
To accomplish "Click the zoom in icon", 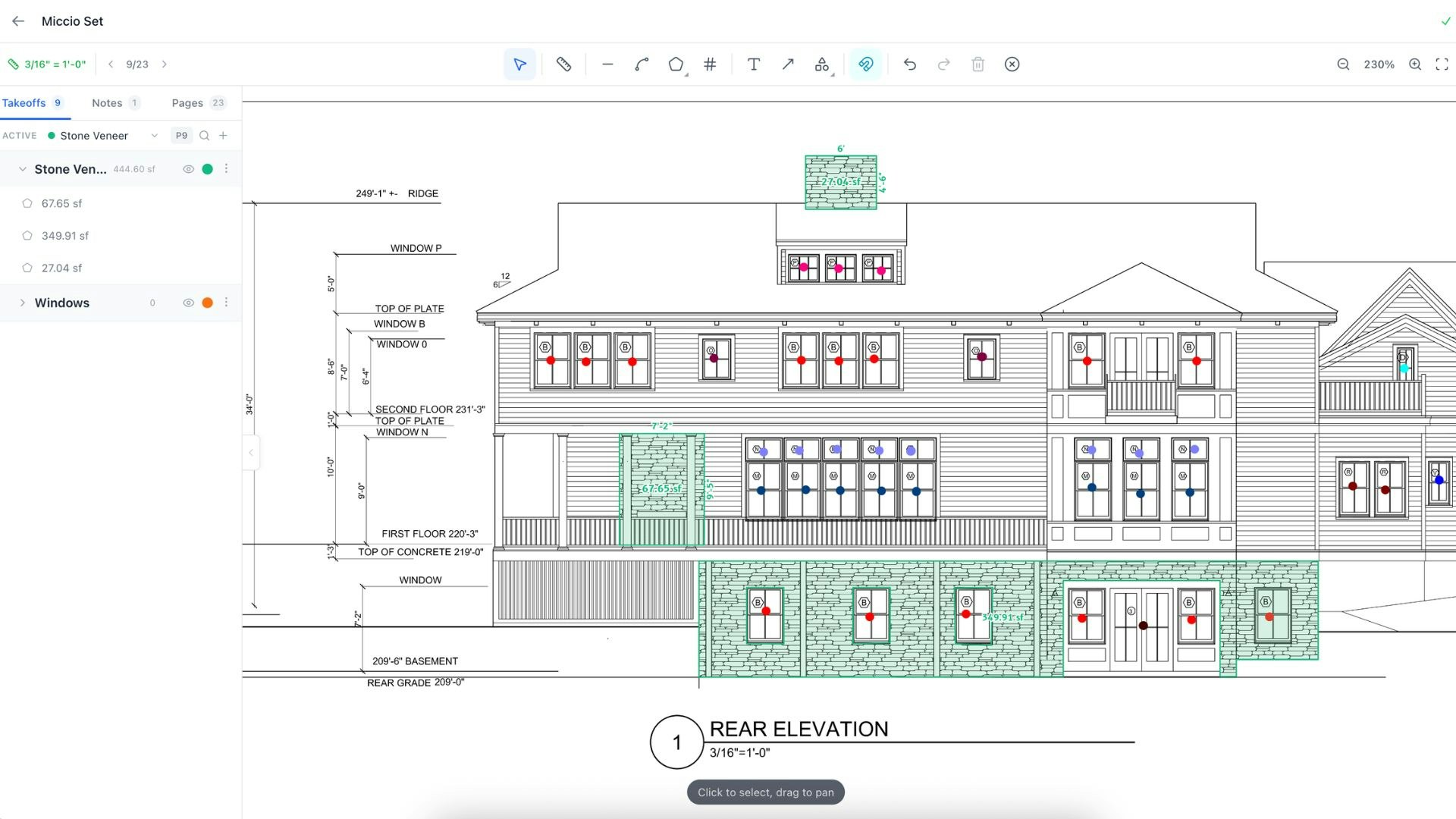I will [x=1414, y=64].
